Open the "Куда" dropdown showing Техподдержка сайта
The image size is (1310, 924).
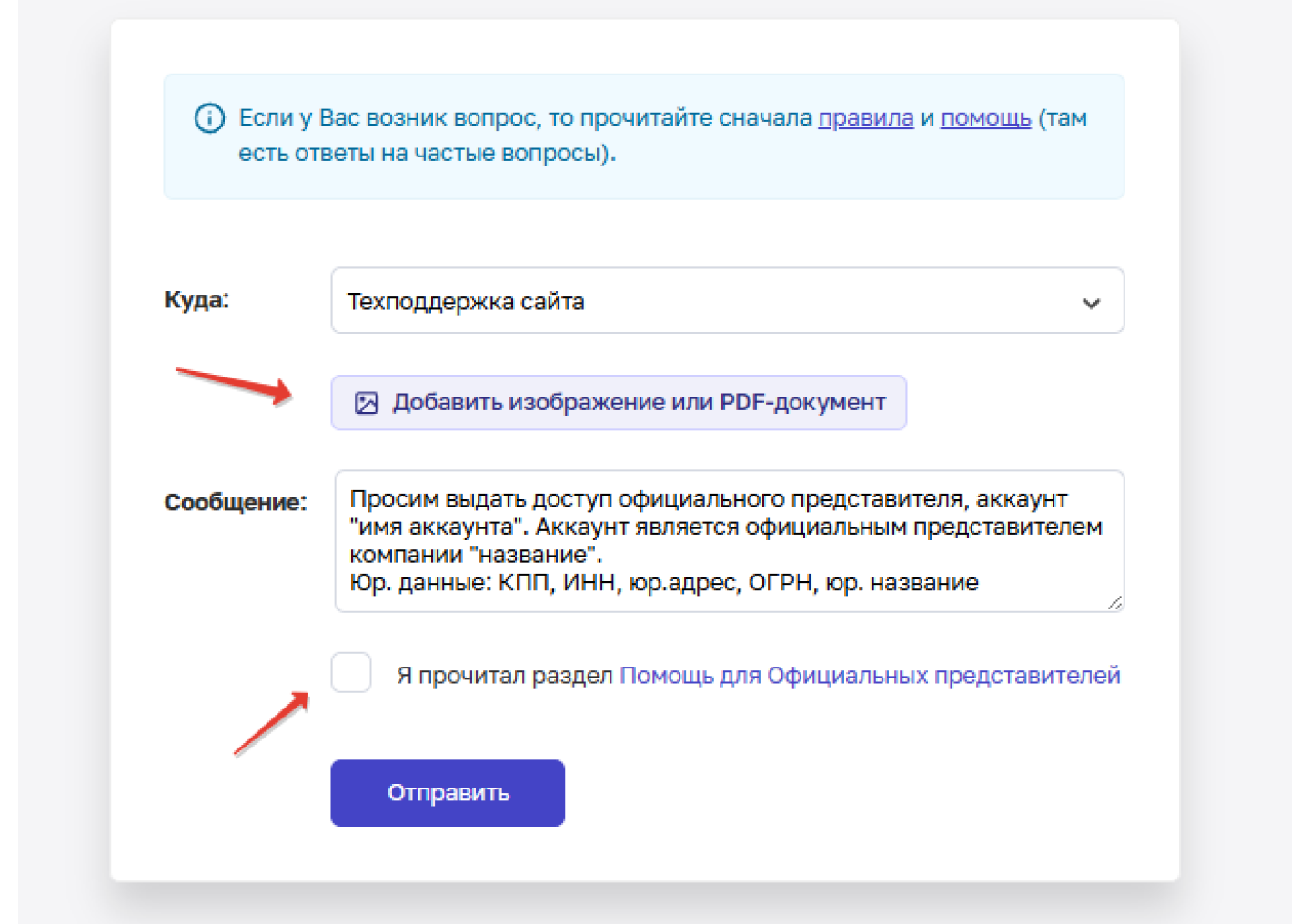coord(728,301)
